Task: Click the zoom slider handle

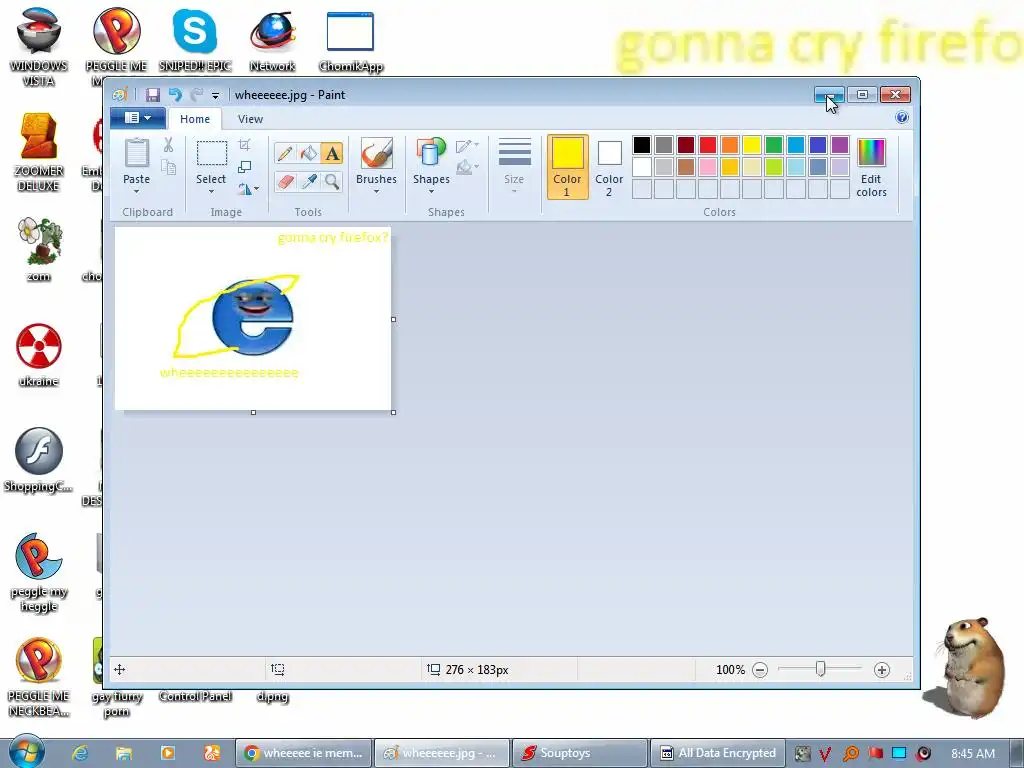Action: click(x=821, y=669)
